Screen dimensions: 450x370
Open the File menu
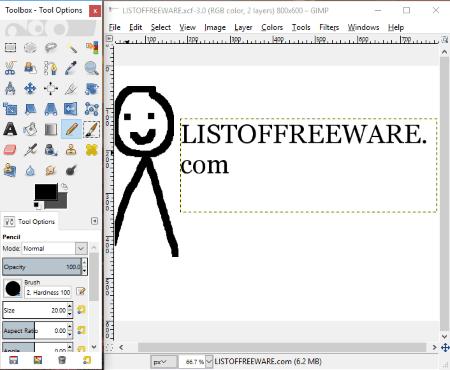(115, 27)
